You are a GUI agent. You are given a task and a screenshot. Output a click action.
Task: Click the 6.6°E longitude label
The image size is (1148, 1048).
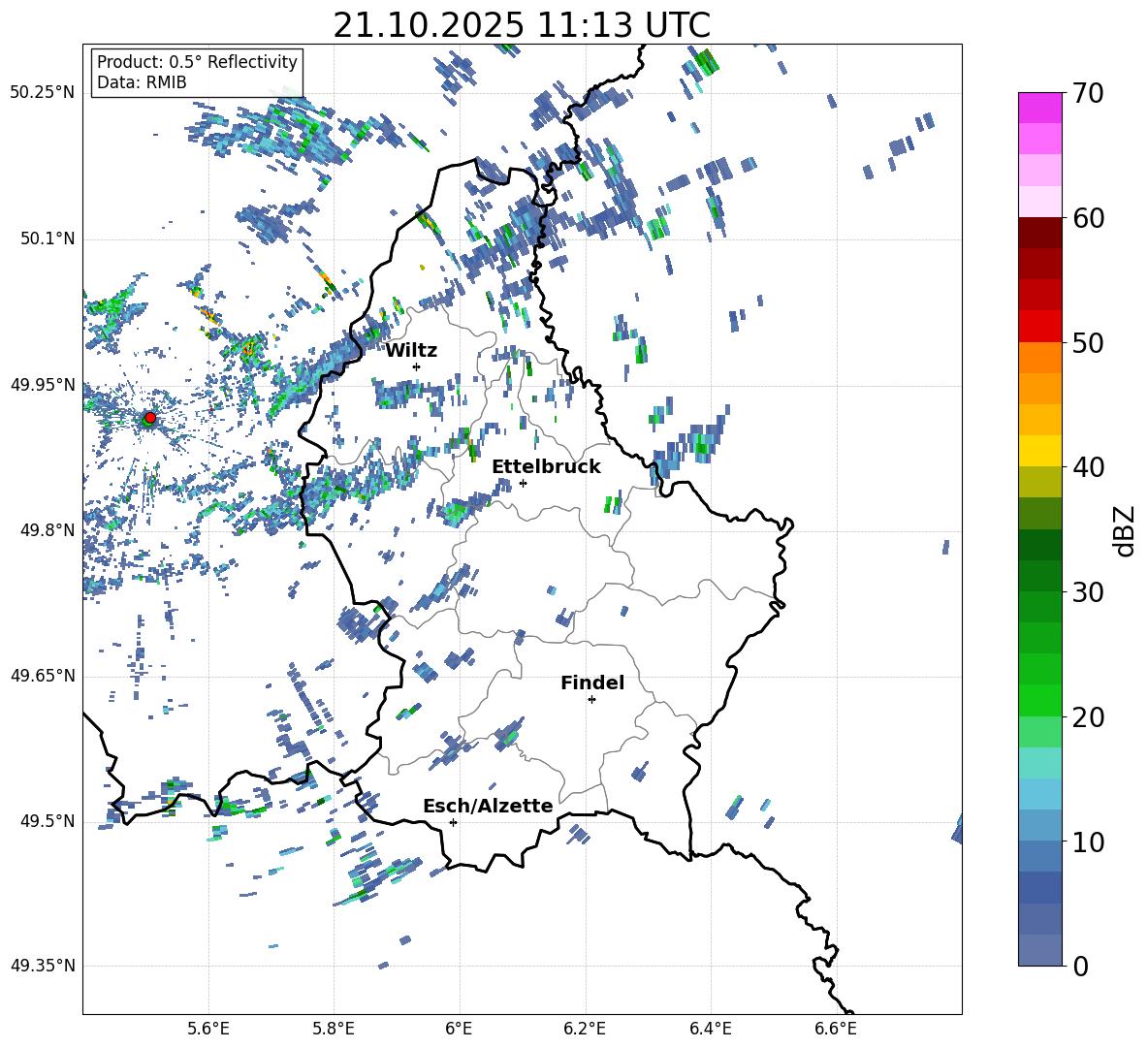coord(836,1029)
